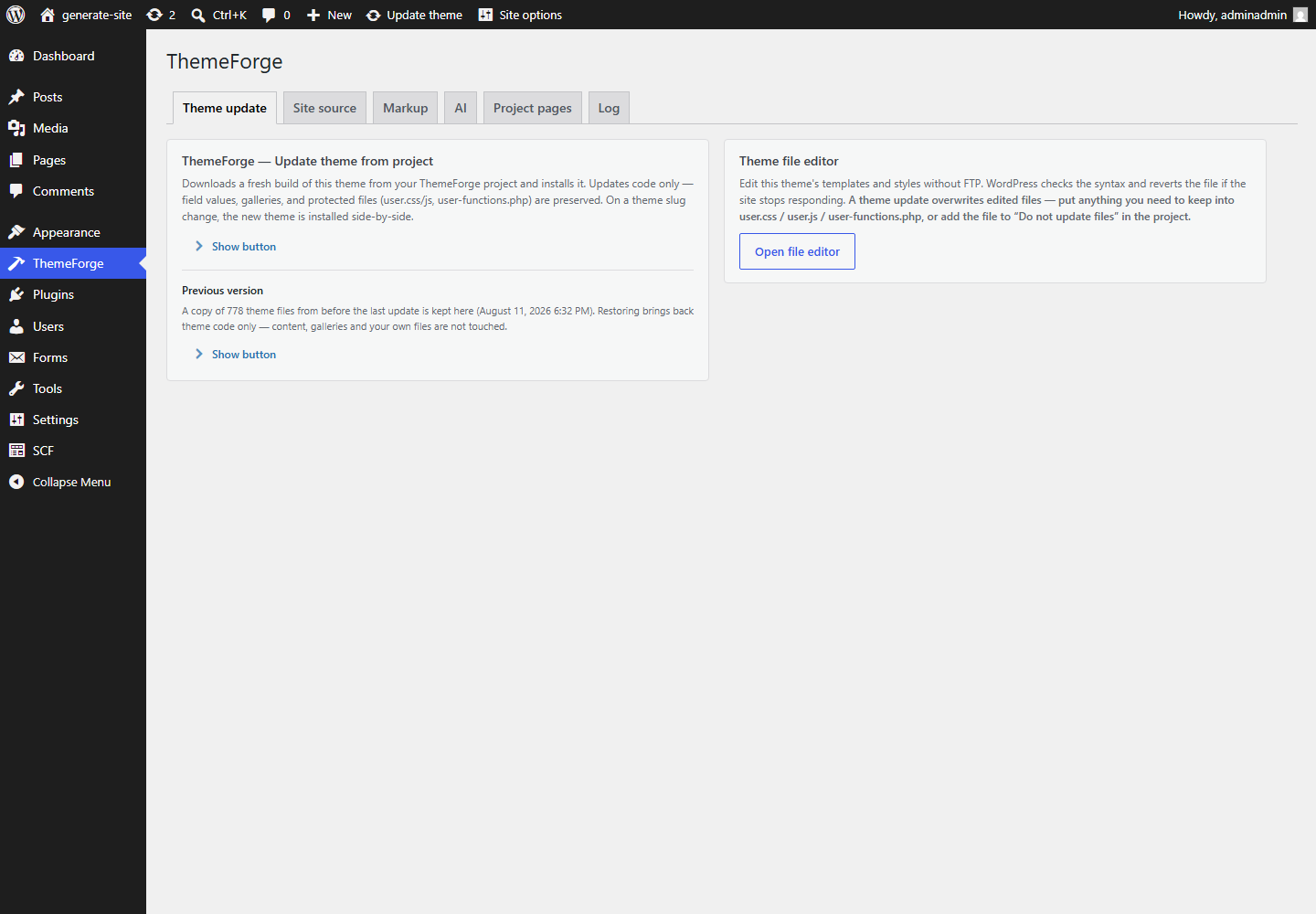
Task: Click the Settings sliders icon in sidebar
Action: [16, 420]
